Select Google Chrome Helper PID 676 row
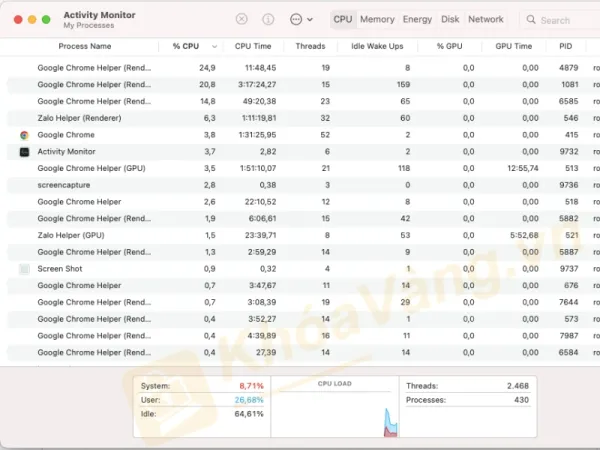Image resolution: width=600 pixels, height=450 pixels. [x=303, y=286]
